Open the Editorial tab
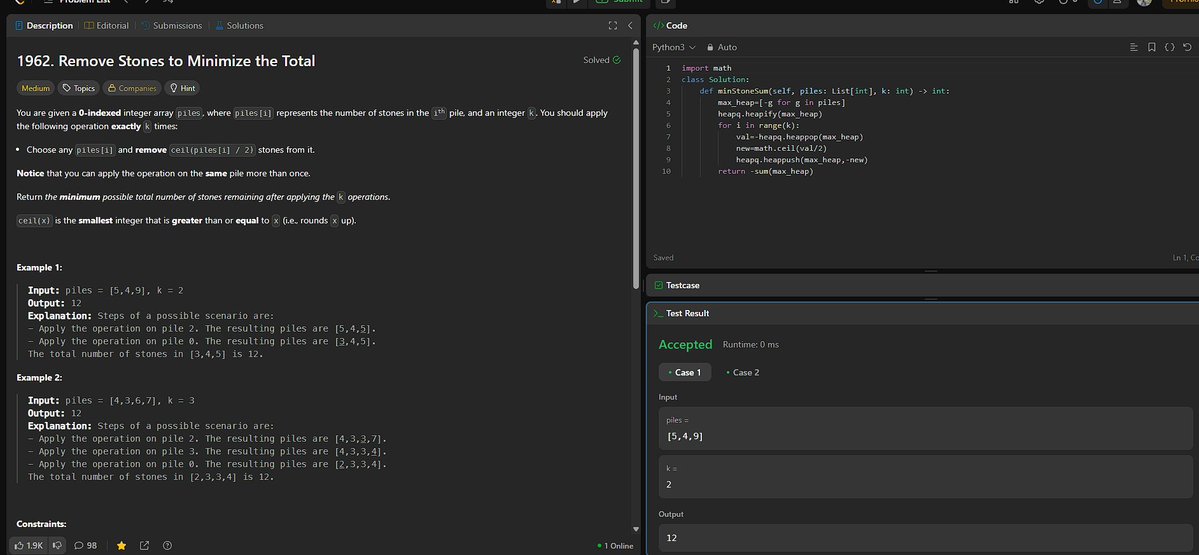The image size is (1199, 555). (106, 25)
